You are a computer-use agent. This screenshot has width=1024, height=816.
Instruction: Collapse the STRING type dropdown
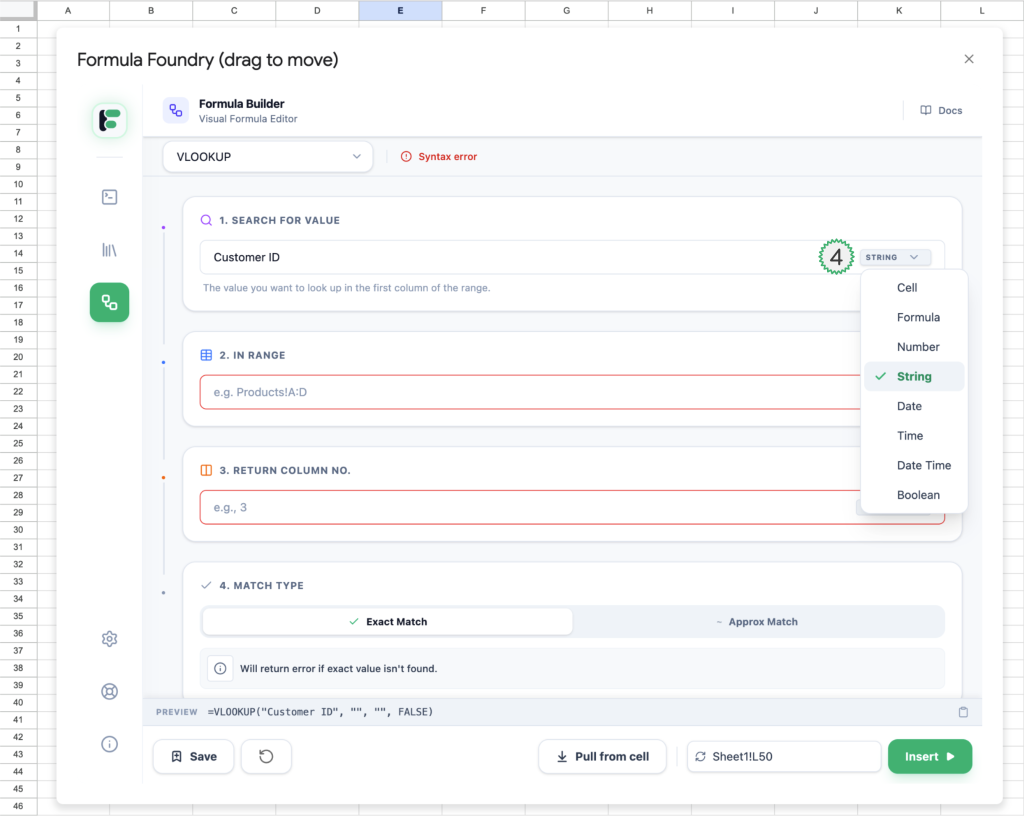point(895,258)
